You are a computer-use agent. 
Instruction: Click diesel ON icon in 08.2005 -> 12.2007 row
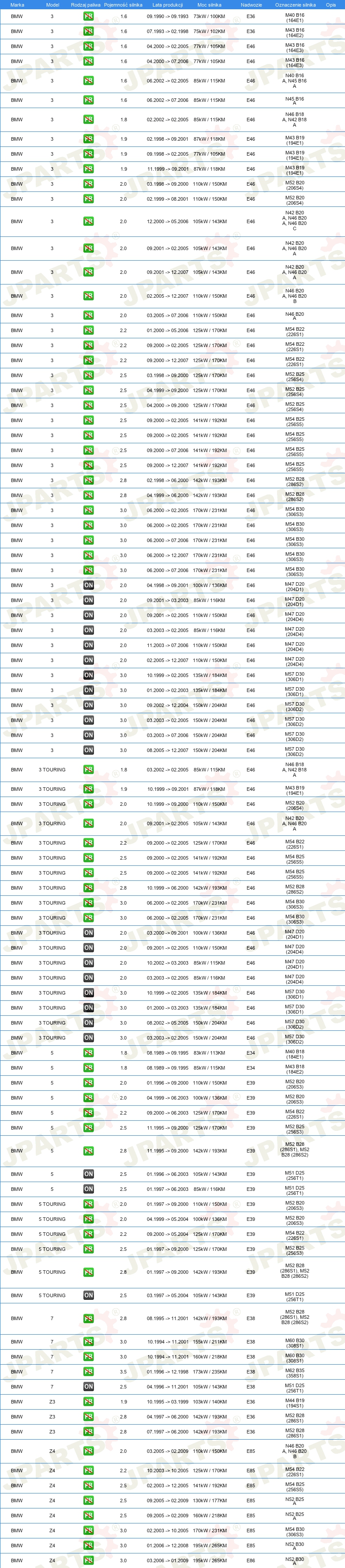pyautogui.click(x=88, y=751)
